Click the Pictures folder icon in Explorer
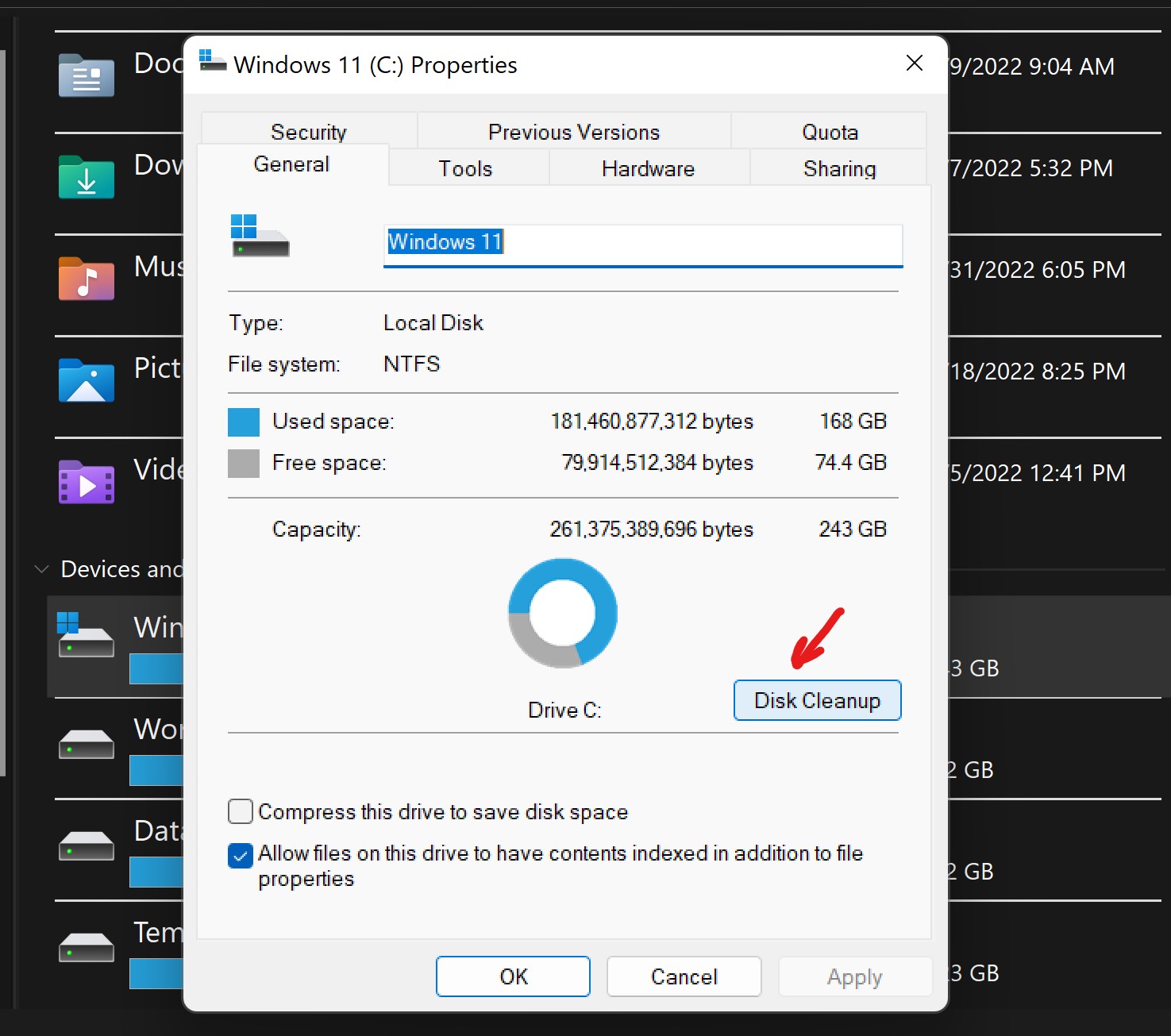 click(87, 380)
